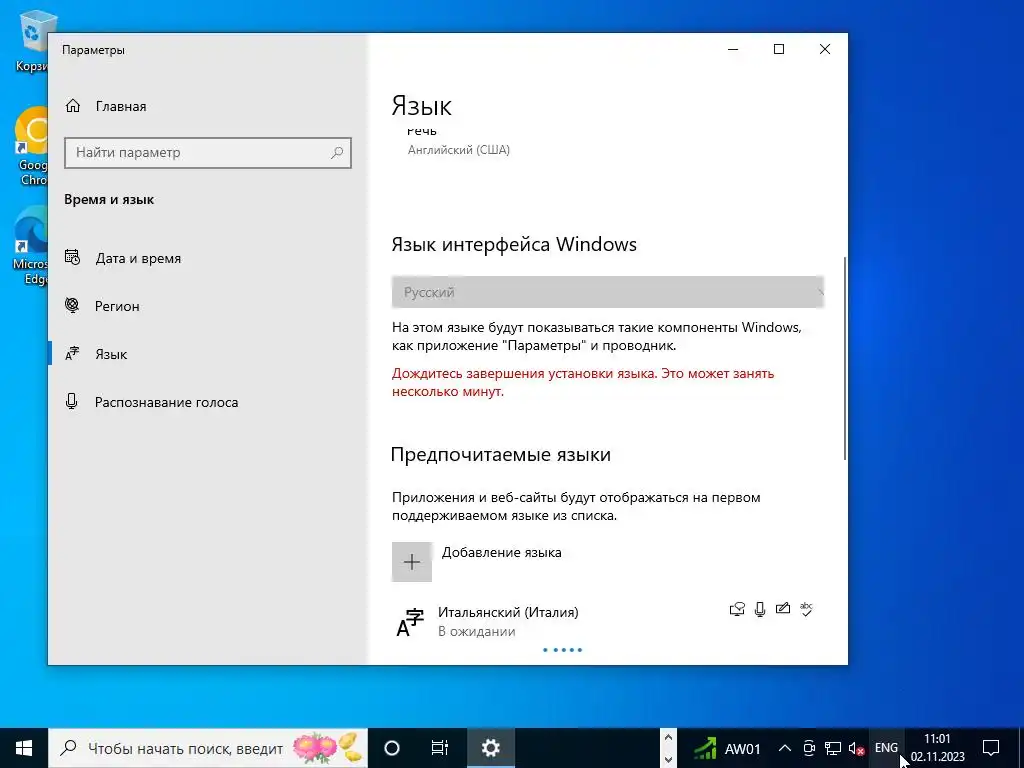This screenshot has height=768, width=1024.
Task: Click the Meet Now camera tray icon
Action: [809, 748]
